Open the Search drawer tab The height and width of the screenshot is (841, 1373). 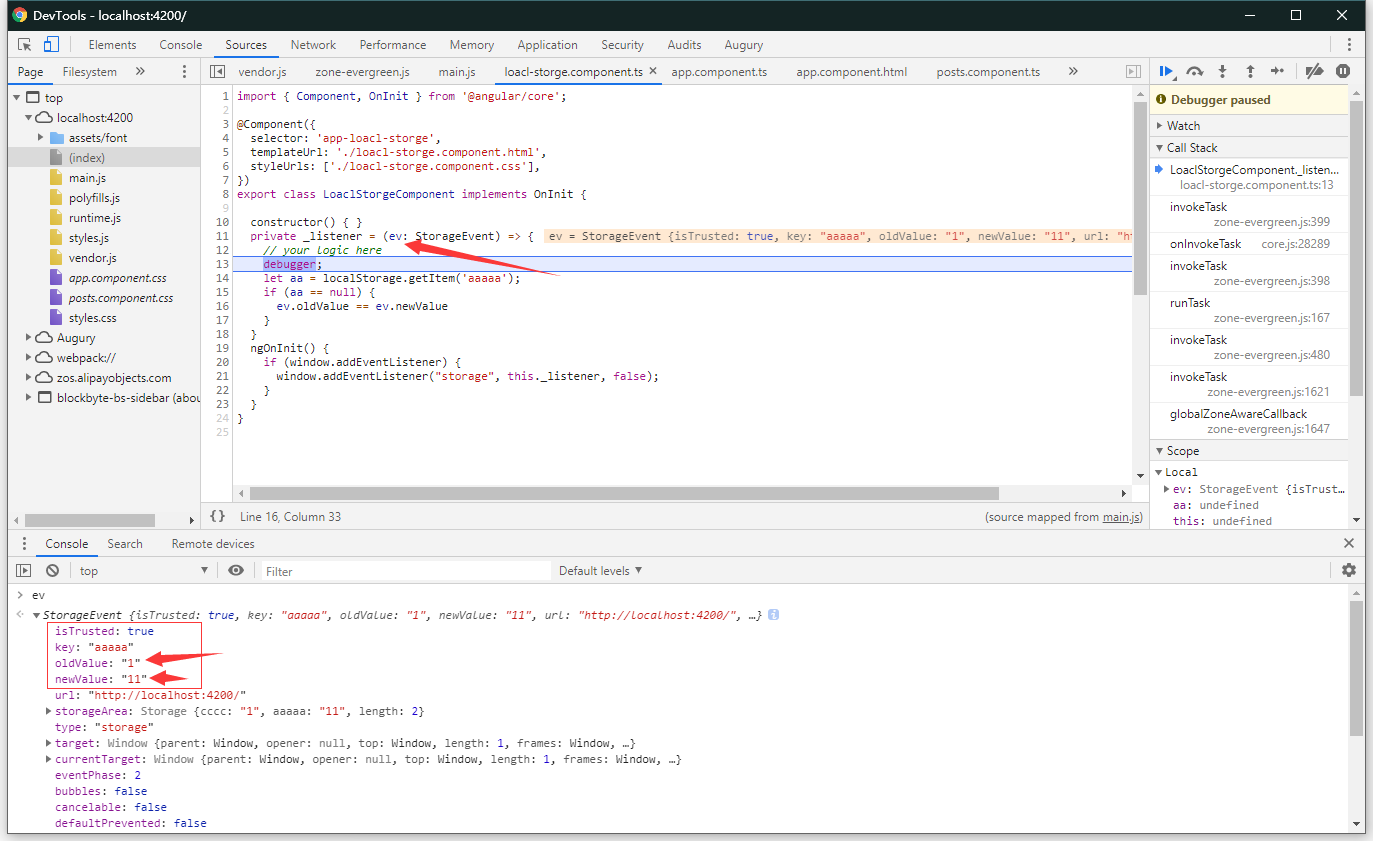click(x=125, y=544)
